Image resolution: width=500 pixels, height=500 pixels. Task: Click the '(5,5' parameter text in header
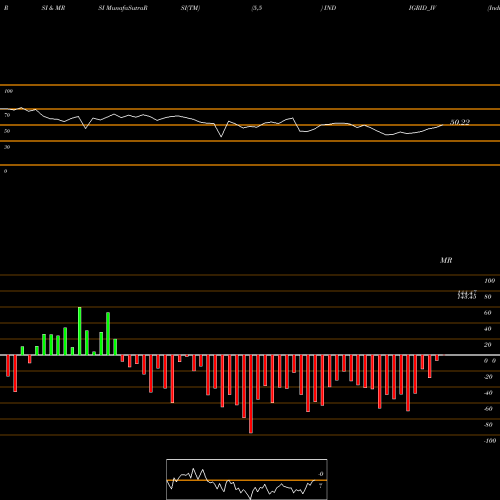coord(257,8)
